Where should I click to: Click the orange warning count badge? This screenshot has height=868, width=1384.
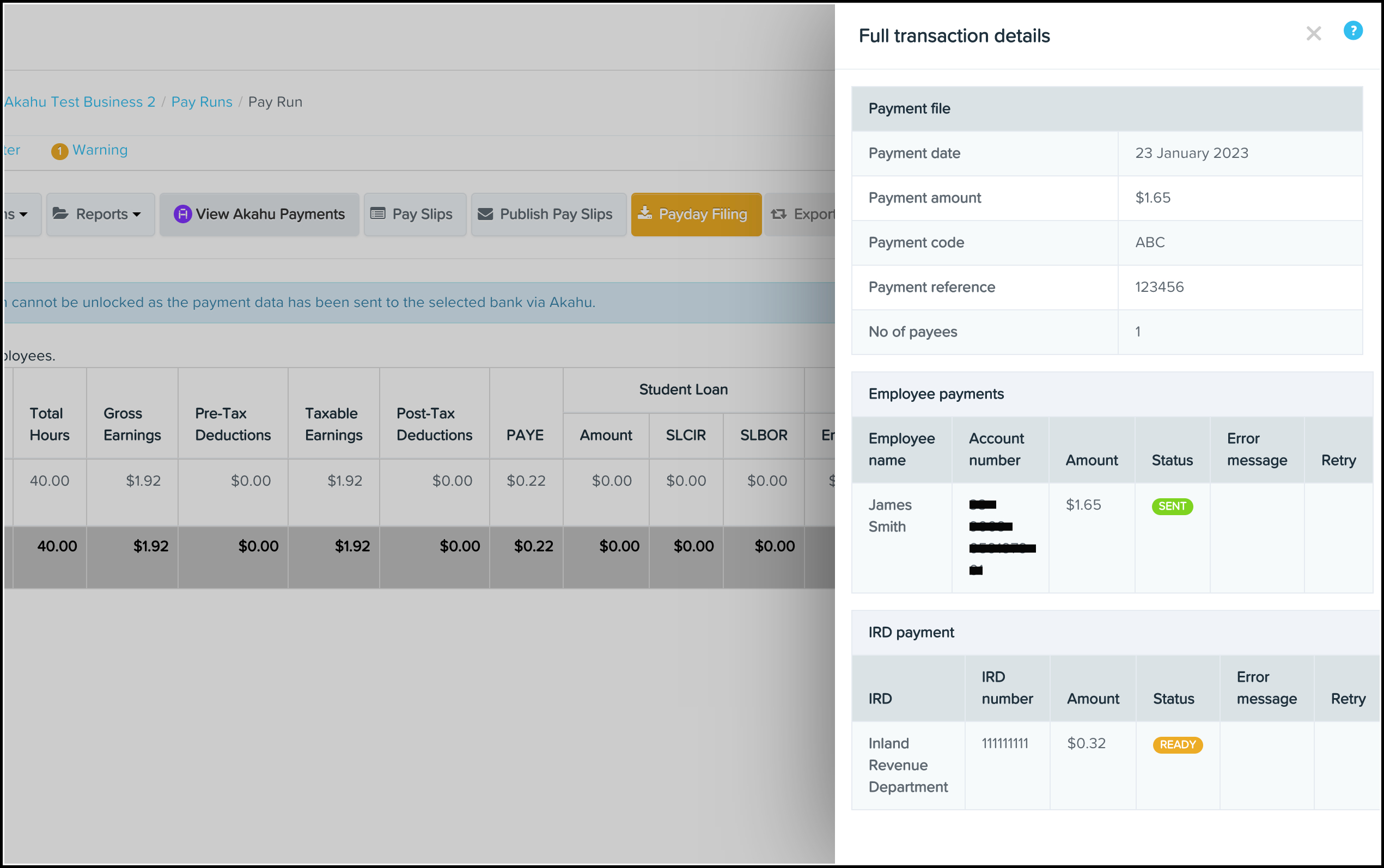[61, 151]
